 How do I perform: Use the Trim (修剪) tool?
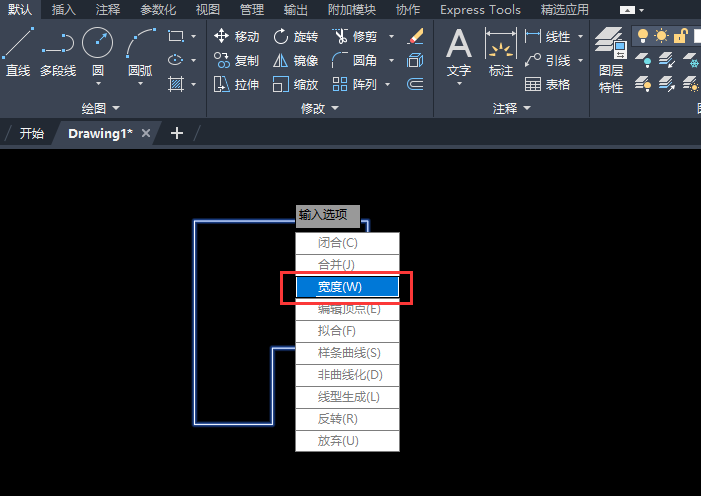point(355,36)
